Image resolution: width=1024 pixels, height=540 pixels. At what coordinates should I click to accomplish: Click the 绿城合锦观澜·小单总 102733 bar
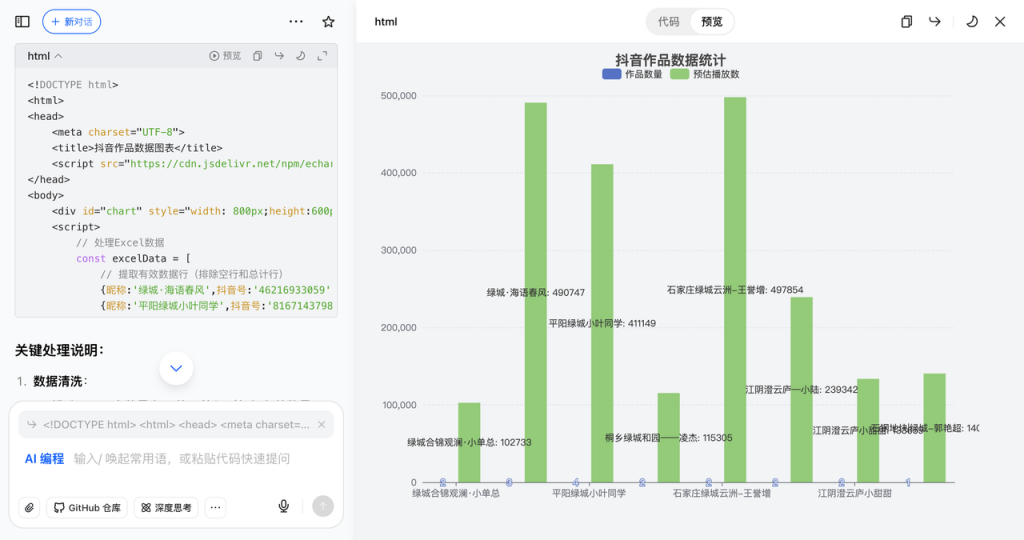[x=469, y=442]
